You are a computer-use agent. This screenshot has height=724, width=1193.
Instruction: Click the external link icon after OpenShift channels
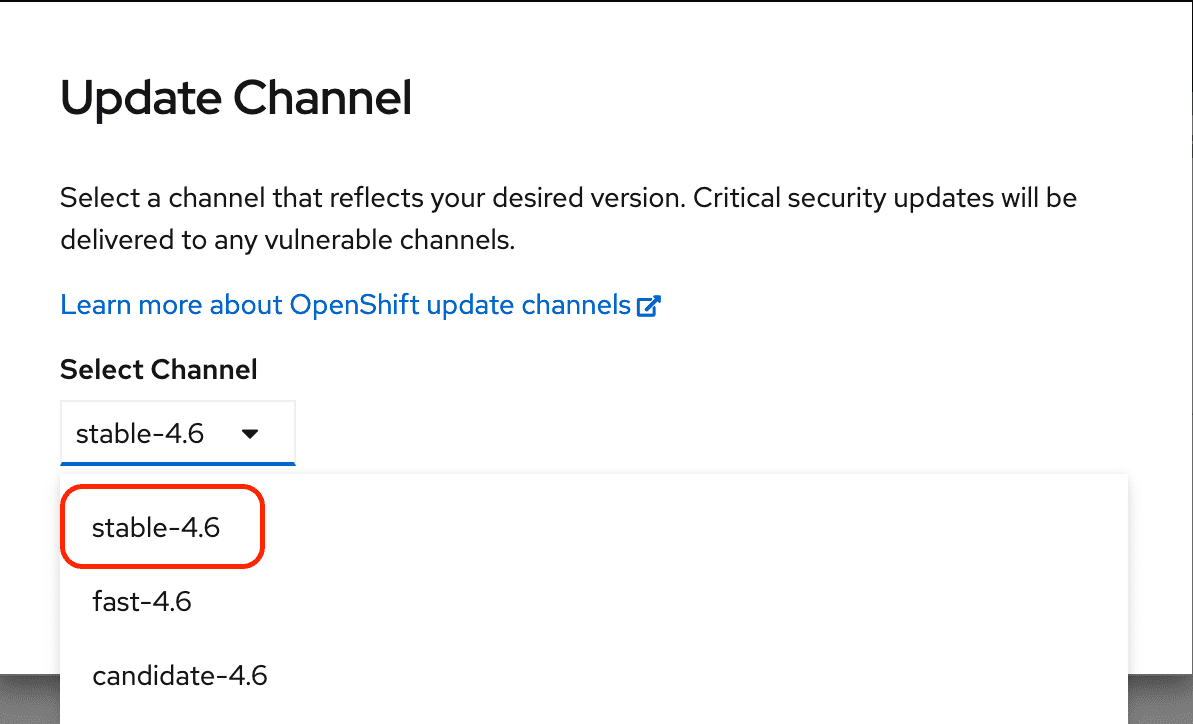[x=649, y=306]
